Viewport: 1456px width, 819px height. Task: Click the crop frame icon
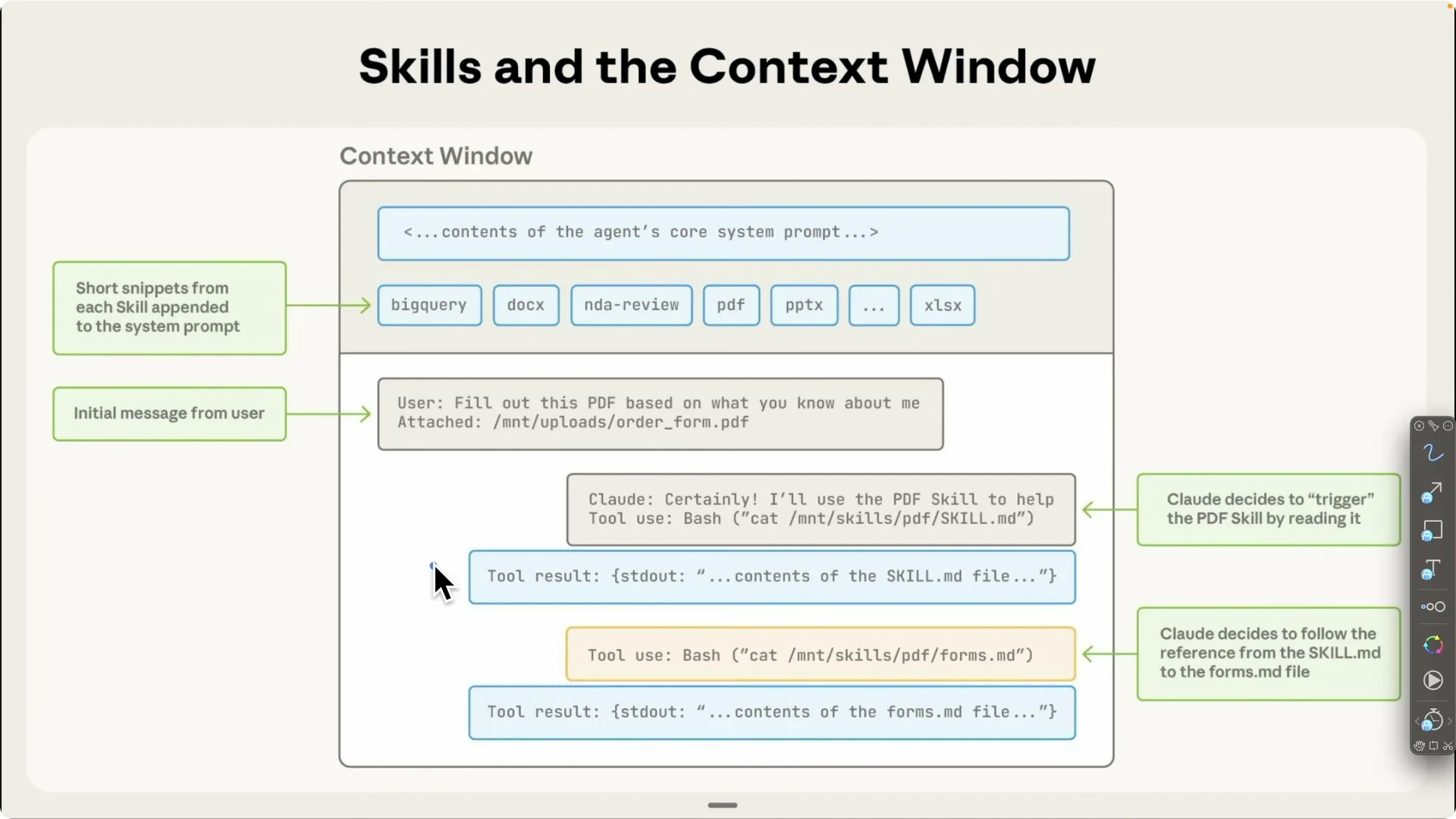pyautogui.click(x=1433, y=746)
